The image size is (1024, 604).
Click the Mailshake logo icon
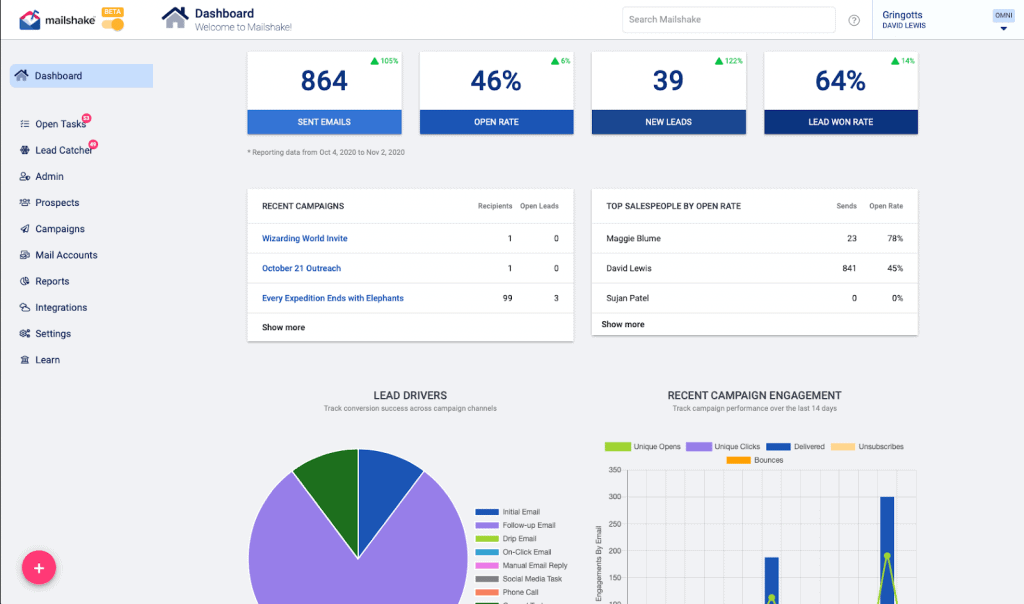pyautogui.click(x=29, y=20)
